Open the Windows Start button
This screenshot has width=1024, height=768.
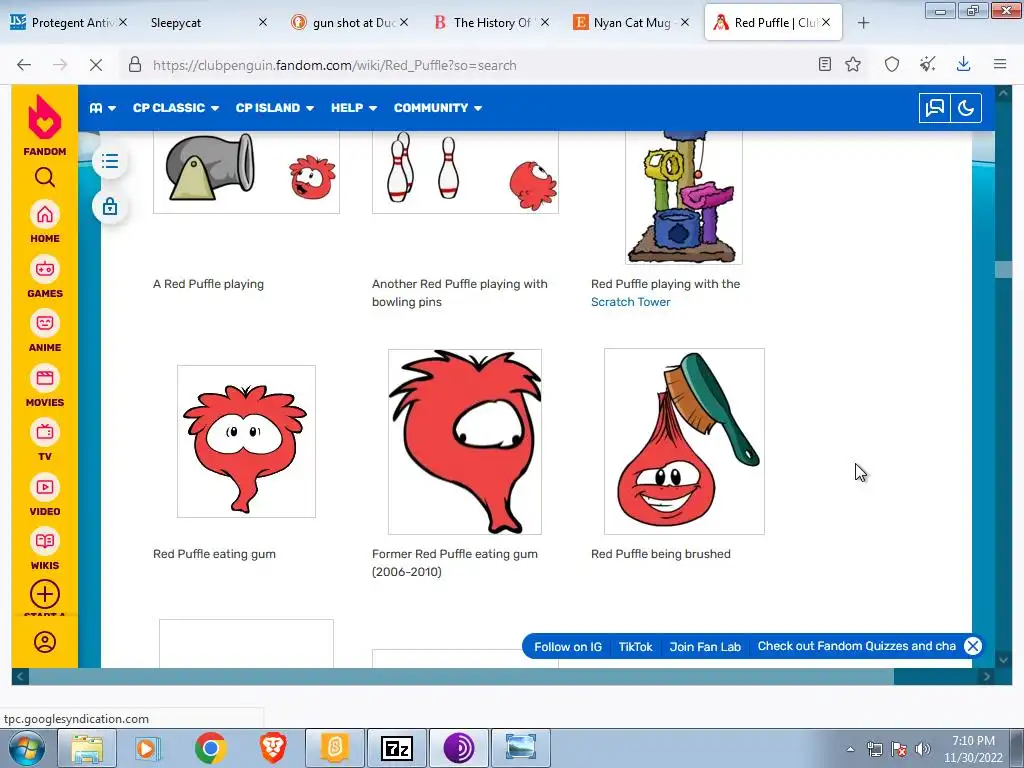pos(25,748)
